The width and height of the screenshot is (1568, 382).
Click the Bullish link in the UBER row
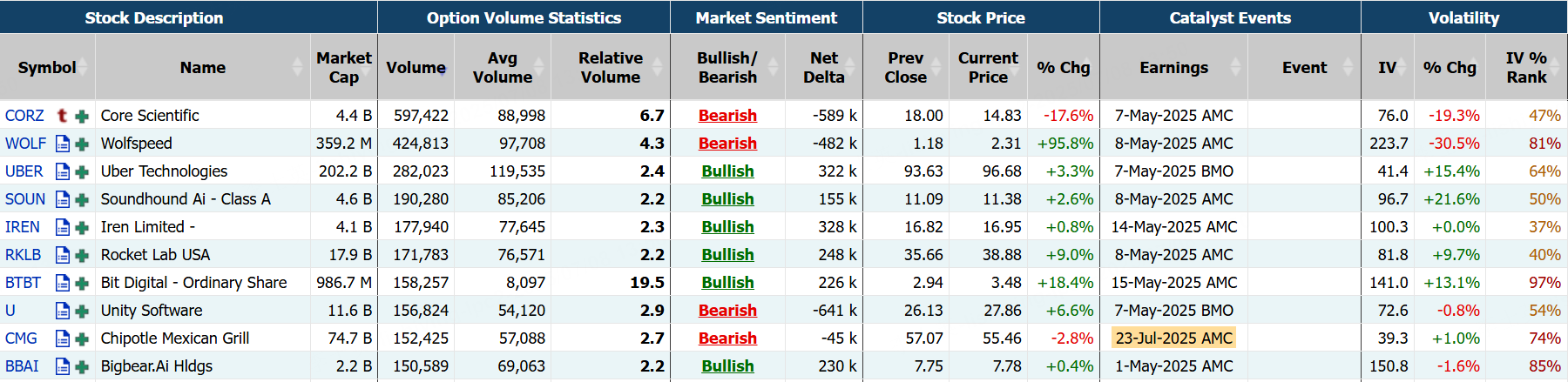click(727, 171)
